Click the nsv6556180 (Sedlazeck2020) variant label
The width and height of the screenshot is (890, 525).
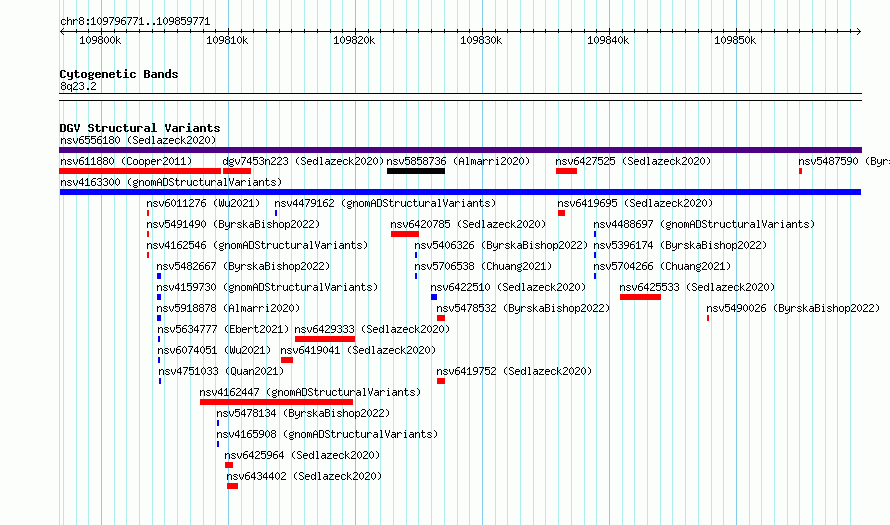click(138, 140)
